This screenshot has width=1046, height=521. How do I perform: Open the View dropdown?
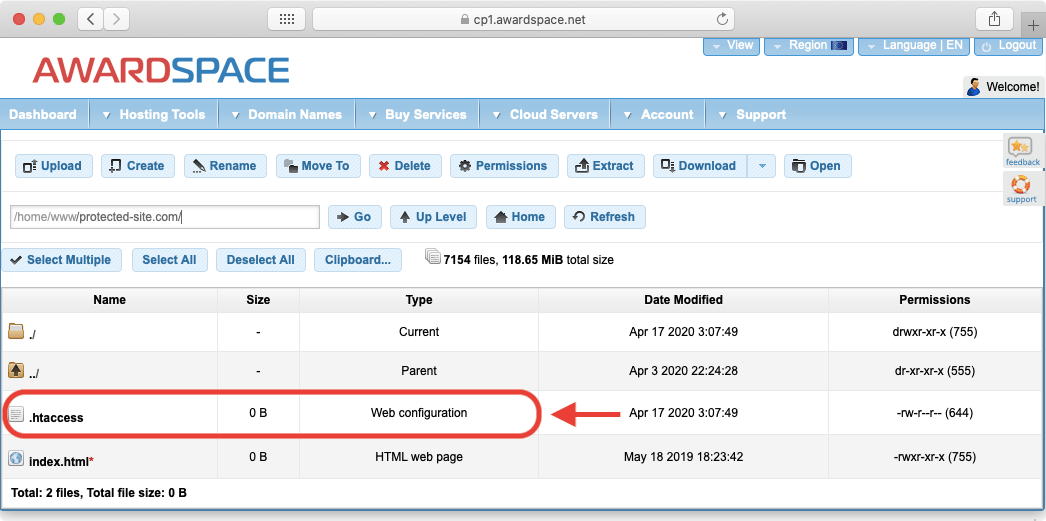[732, 46]
